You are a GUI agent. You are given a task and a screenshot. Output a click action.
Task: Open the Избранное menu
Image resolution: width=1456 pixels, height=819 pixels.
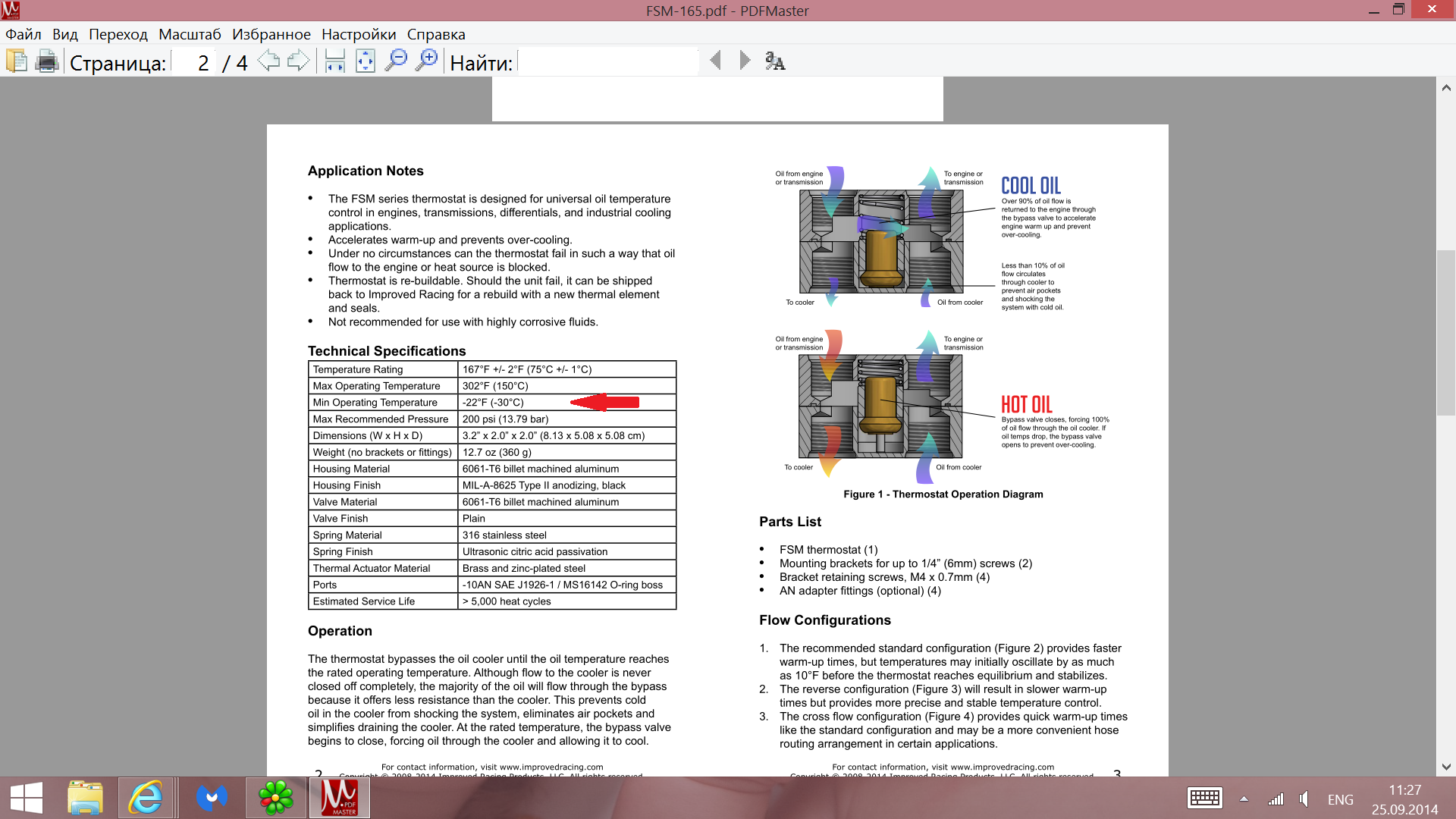271,34
